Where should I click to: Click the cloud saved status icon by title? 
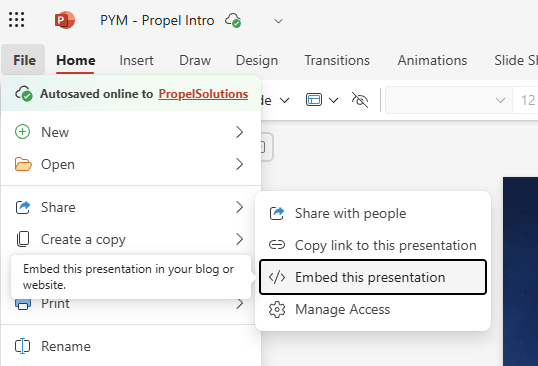pyautogui.click(x=233, y=20)
